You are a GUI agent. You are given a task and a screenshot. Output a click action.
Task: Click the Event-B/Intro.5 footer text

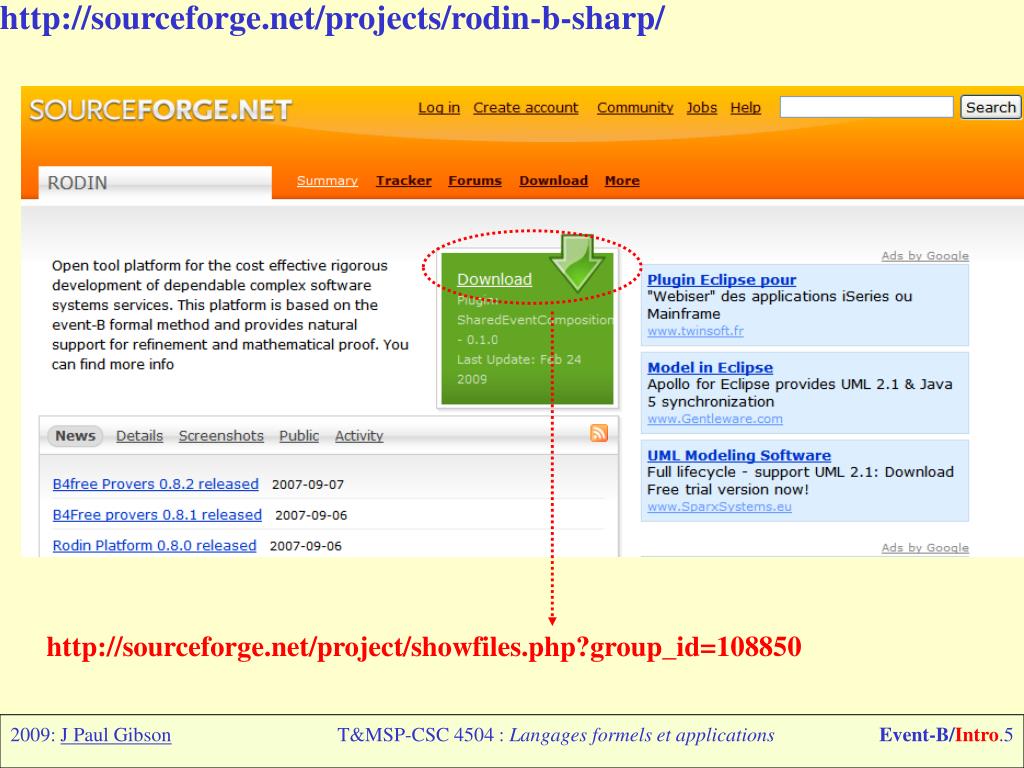pyautogui.click(x=946, y=735)
